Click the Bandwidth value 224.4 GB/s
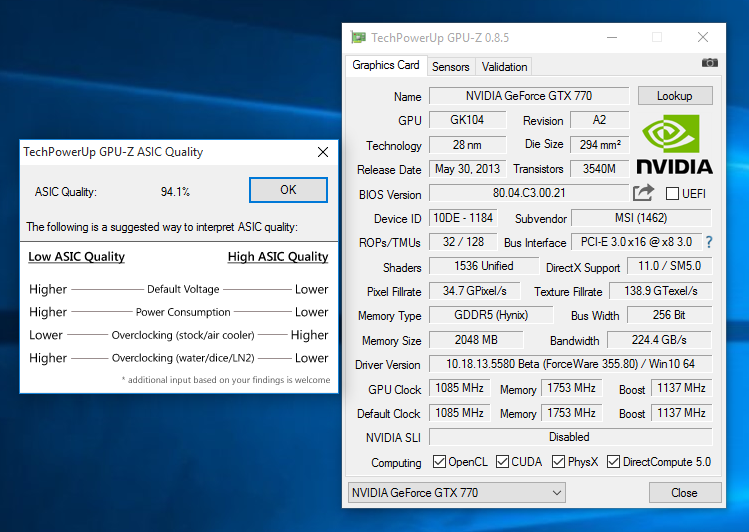The width and height of the screenshot is (749, 532). (x=660, y=340)
